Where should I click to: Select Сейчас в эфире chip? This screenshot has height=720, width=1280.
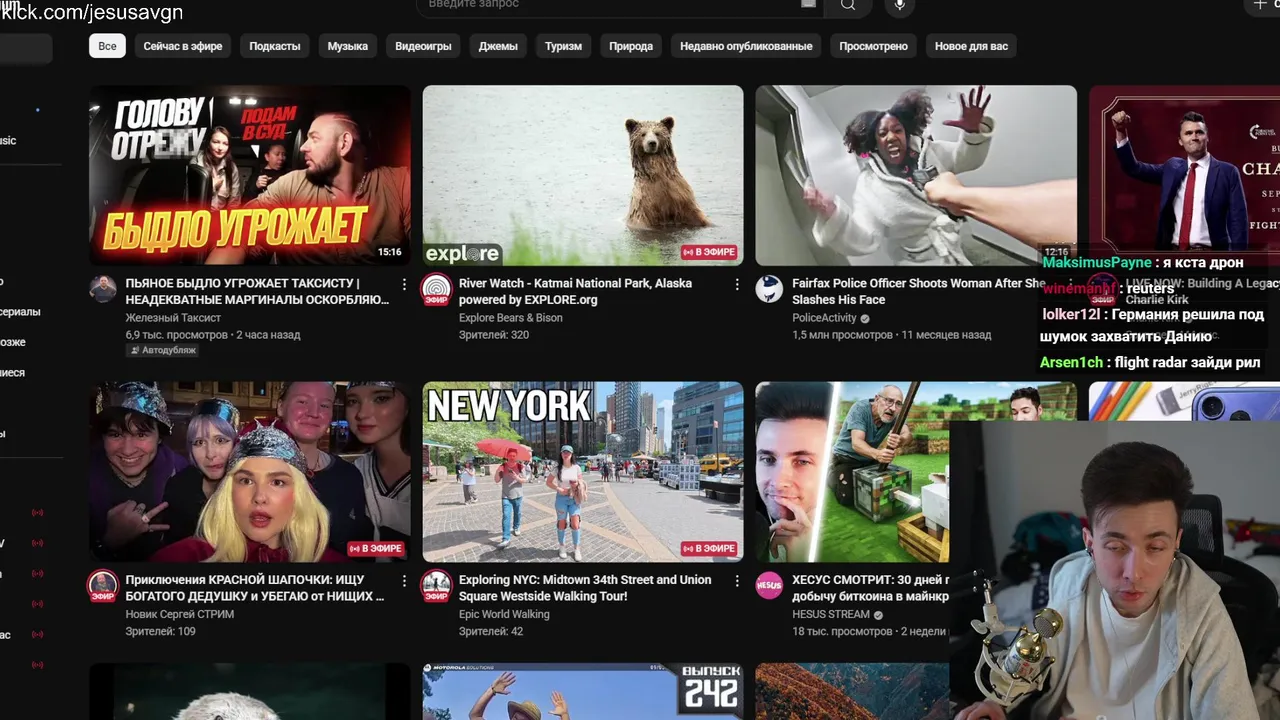(183, 46)
